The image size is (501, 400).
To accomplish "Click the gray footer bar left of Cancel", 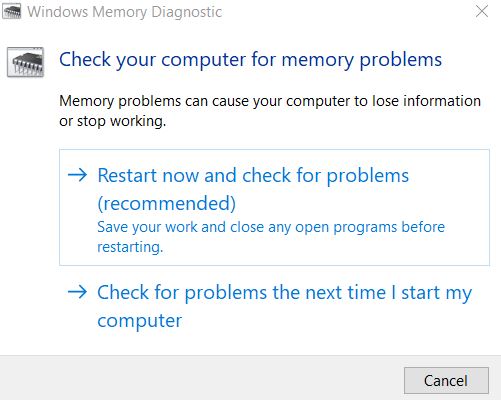I will (x=200, y=378).
